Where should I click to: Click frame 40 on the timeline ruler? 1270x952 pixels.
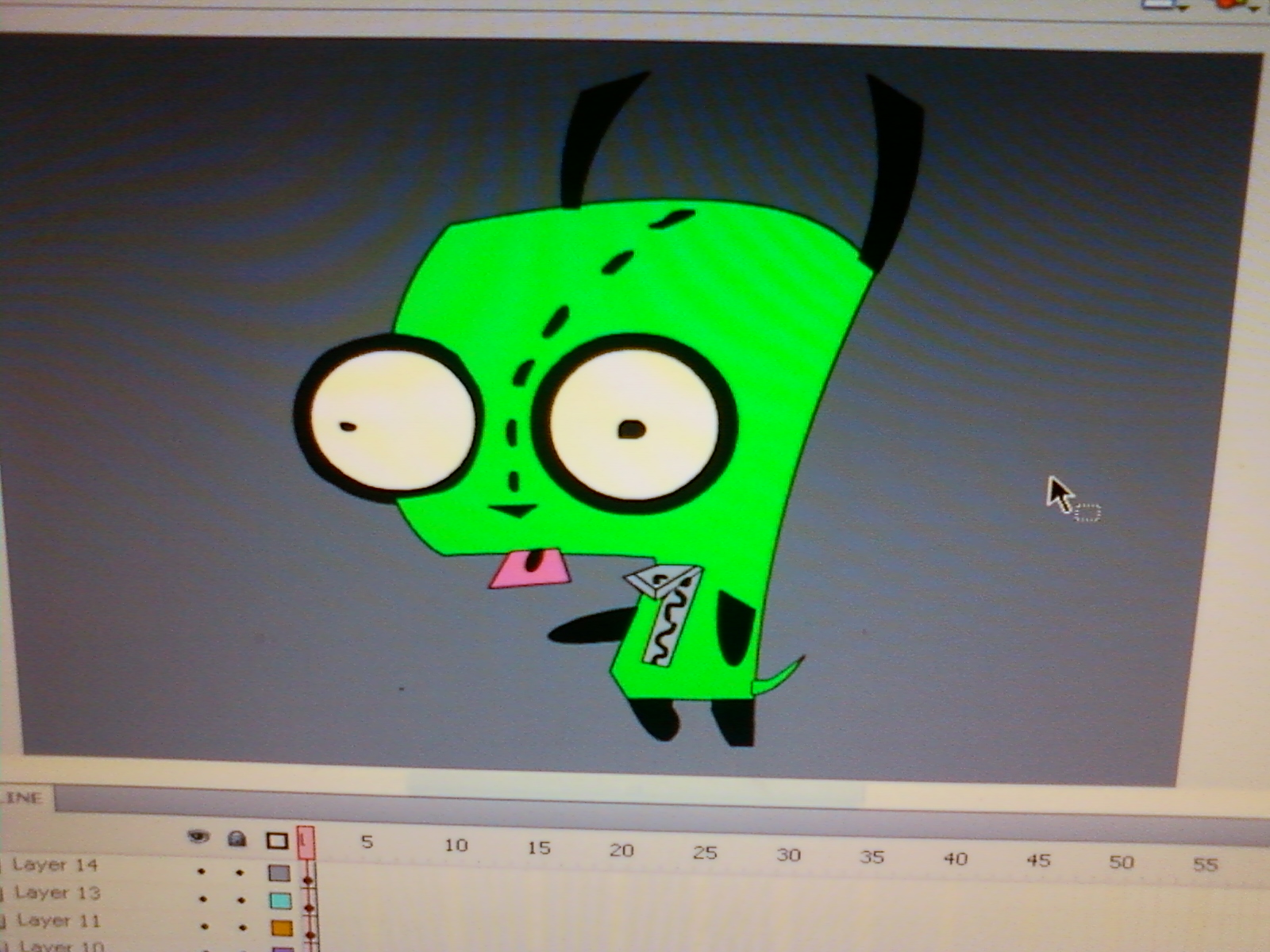pos(956,858)
